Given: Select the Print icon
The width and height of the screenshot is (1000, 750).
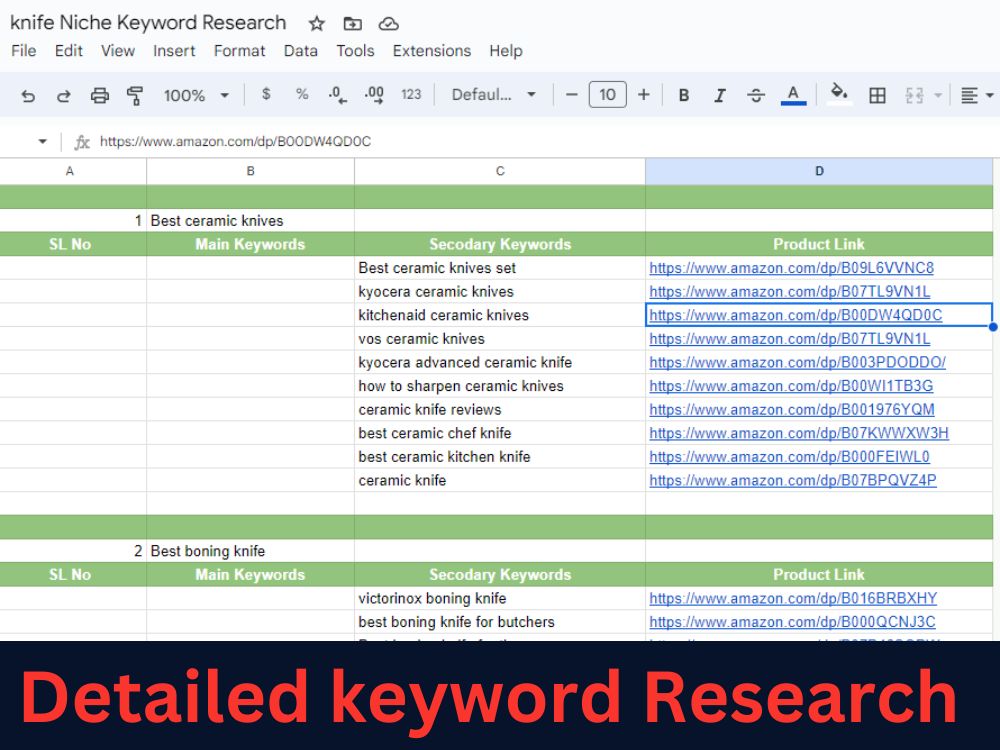Looking at the screenshot, I should tap(99, 95).
